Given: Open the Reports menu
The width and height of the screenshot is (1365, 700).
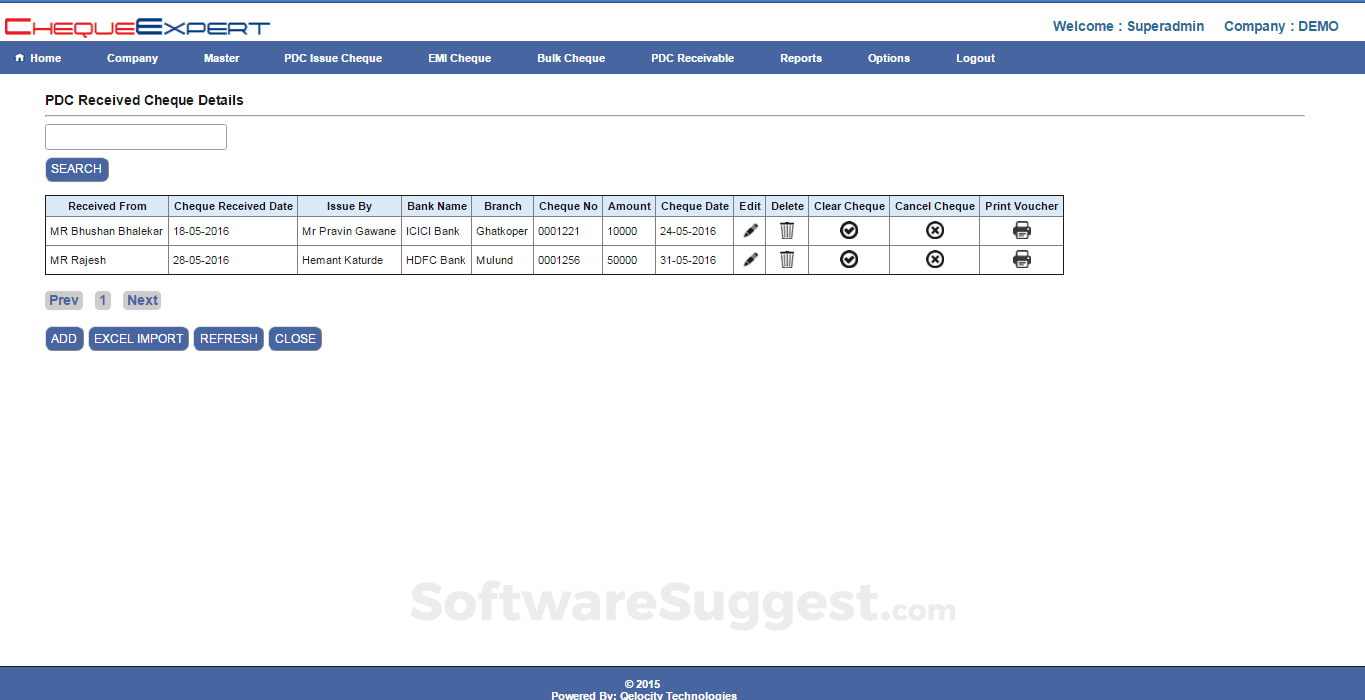Looking at the screenshot, I should click(800, 57).
